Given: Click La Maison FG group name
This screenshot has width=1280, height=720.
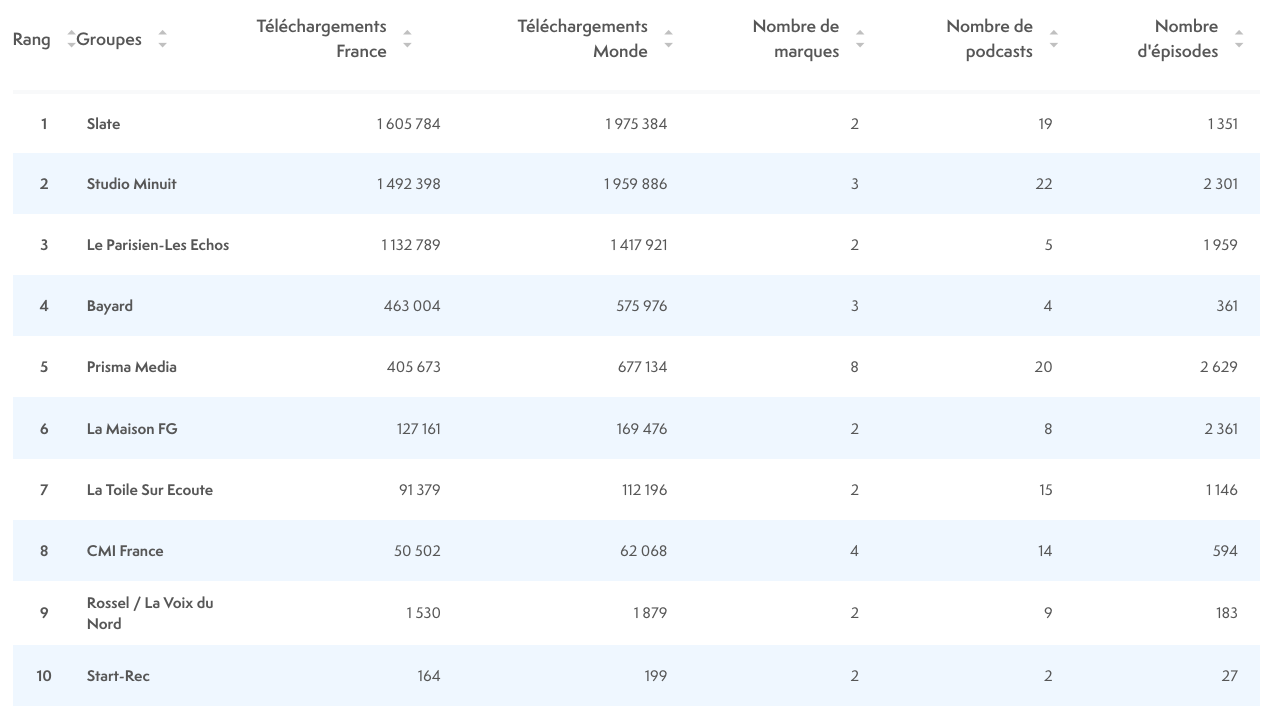Looking at the screenshot, I should pyautogui.click(x=132, y=429).
